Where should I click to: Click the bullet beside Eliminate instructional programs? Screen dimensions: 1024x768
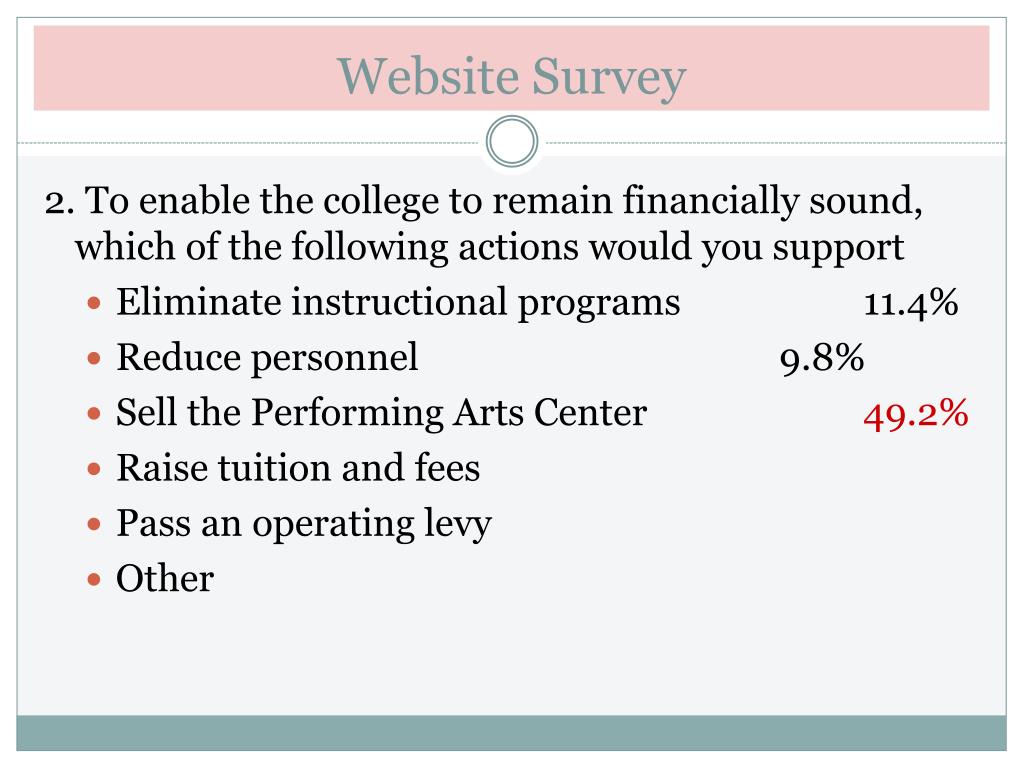94,303
